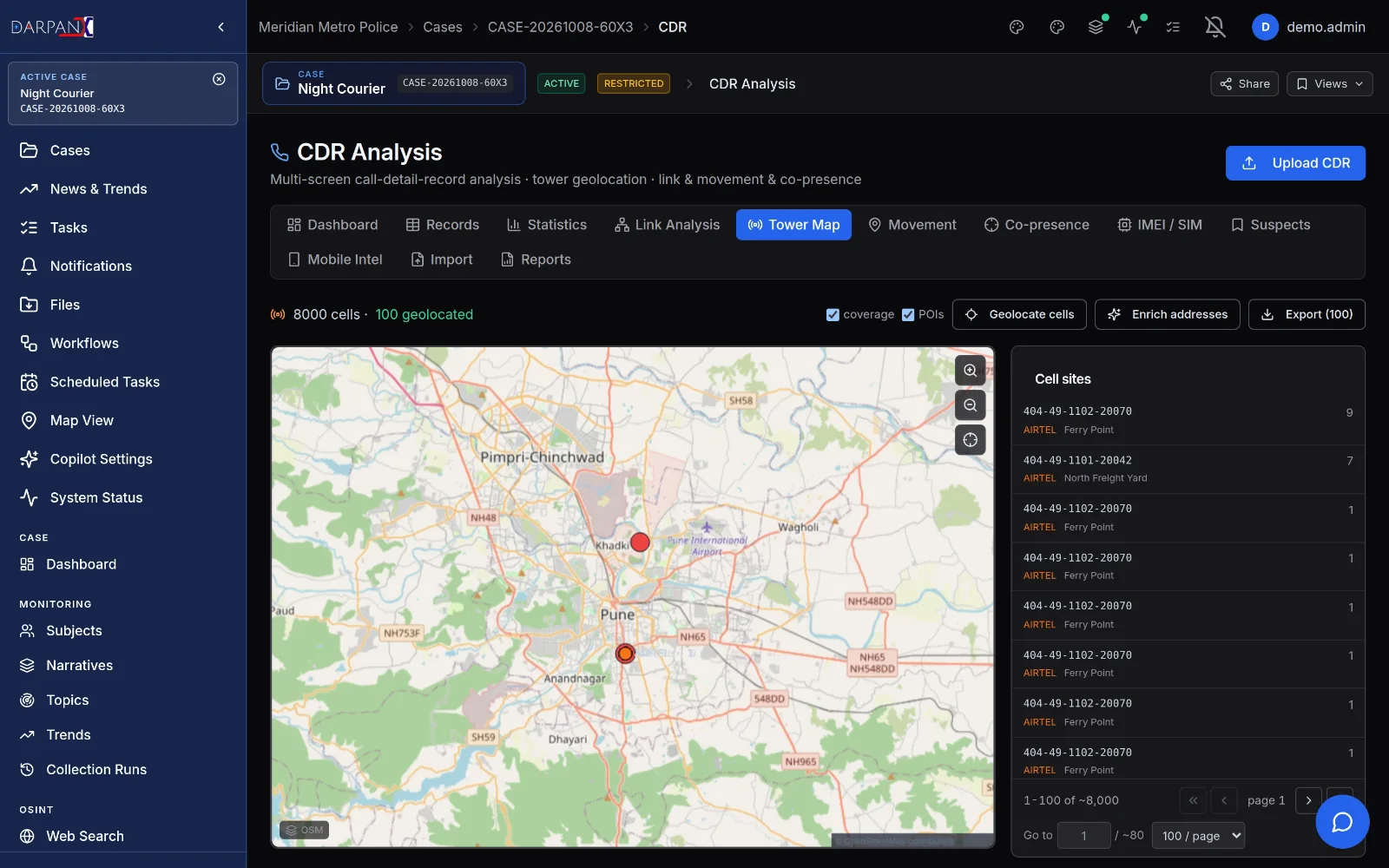The image size is (1389, 868).
Task: Open the chat assistant bubble
Action: tap(1342, 822)
